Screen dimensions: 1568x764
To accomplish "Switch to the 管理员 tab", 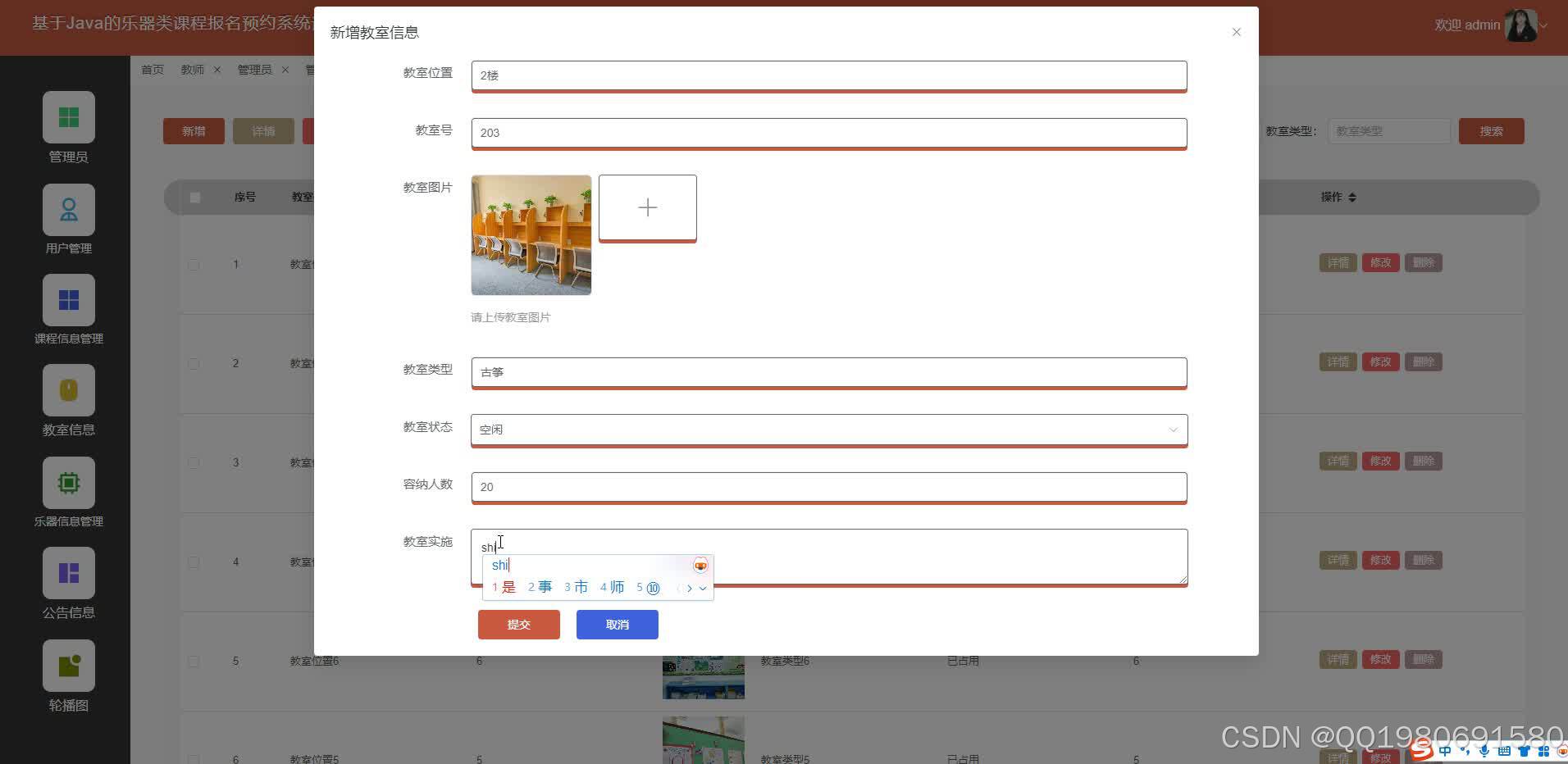I will tap(254, 70).
